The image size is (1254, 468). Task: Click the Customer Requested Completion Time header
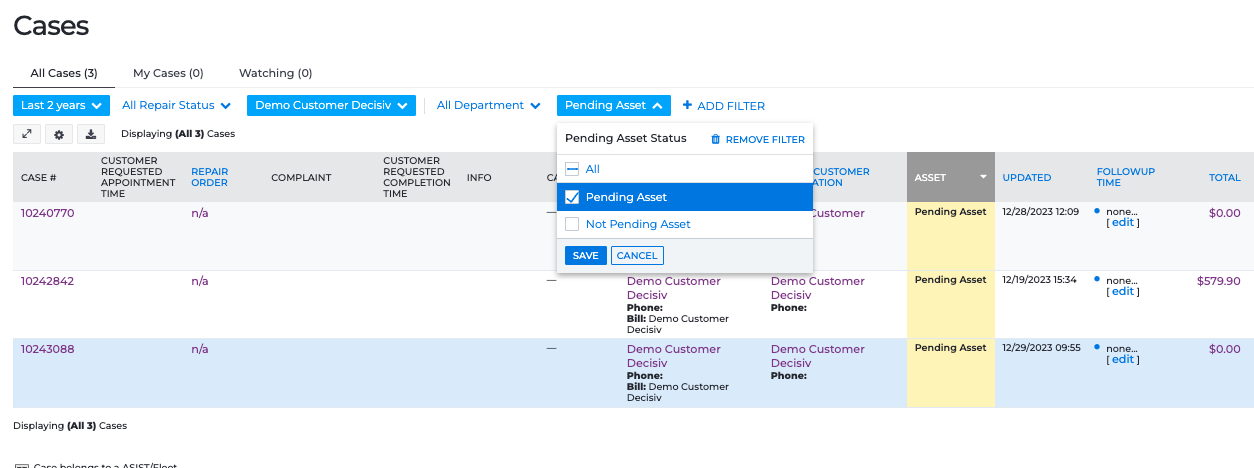click(419, 177)
